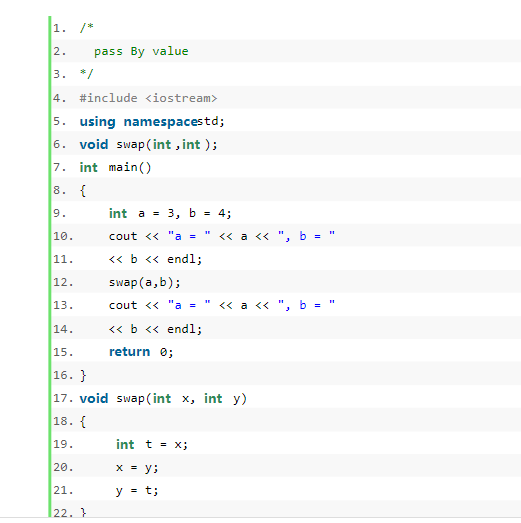Viewport: 521px width, 523px height.
Task: Click the 'return' keyword
Action: (x=129, y=352)
